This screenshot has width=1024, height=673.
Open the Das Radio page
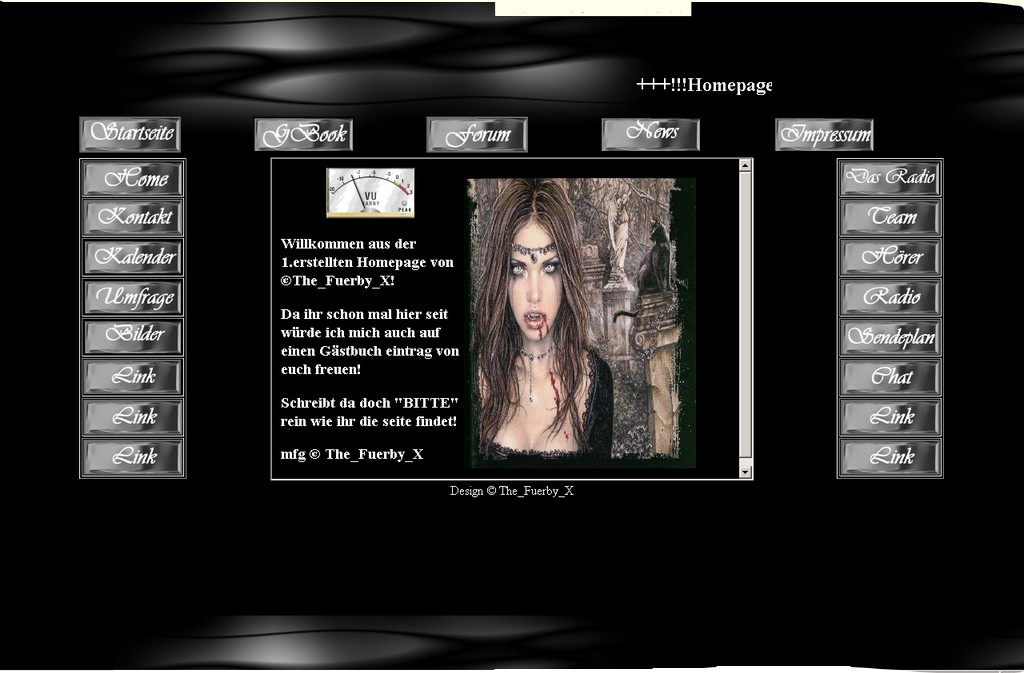pyautogui.click(x=890, y=179)
